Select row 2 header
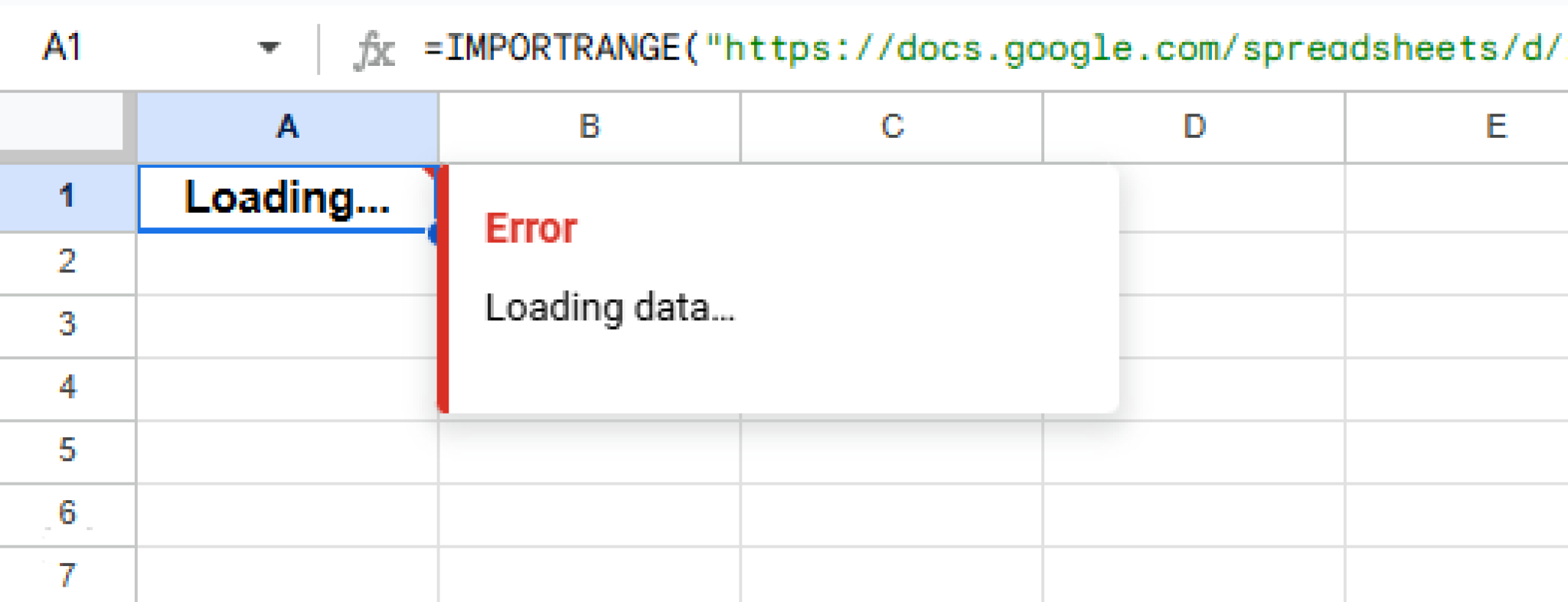Viewport: 1568px width, 602px height. click(67, 262)
